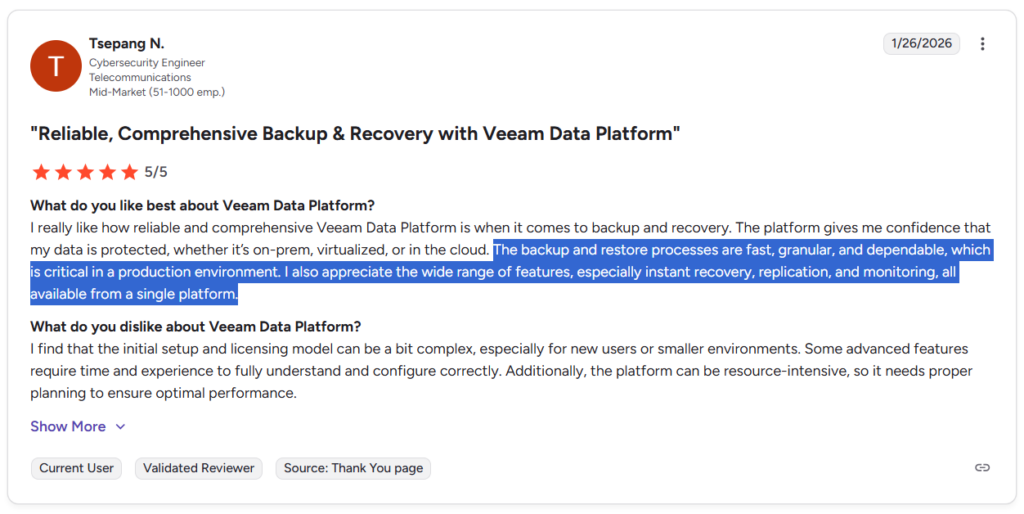Click the orange "T" reviewer avatar
Viewport: 1024px width, 514px height.
[x=56, y=66]
